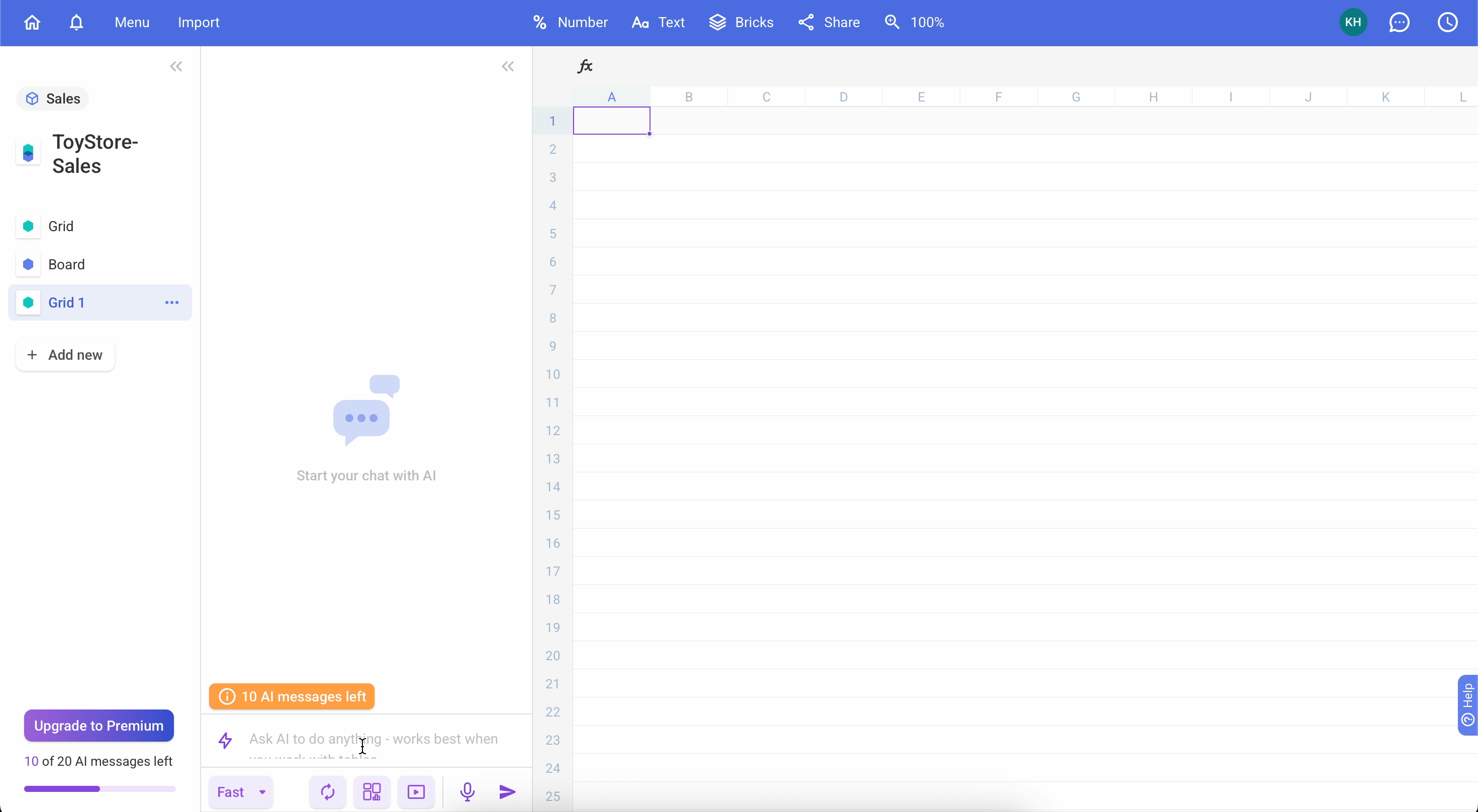The image size is (1478, 812).
Task: Open the Menu
Action: [x=131, y=23]
